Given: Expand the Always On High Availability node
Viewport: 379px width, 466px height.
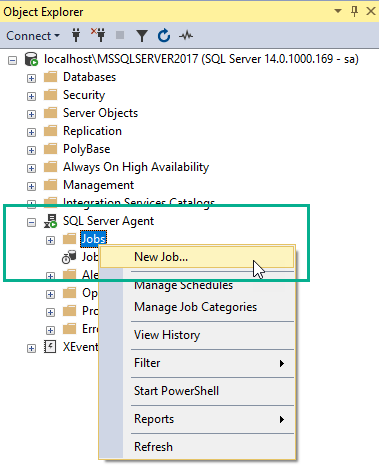Looking at the screenshot, I should click(x=31, y=169).
